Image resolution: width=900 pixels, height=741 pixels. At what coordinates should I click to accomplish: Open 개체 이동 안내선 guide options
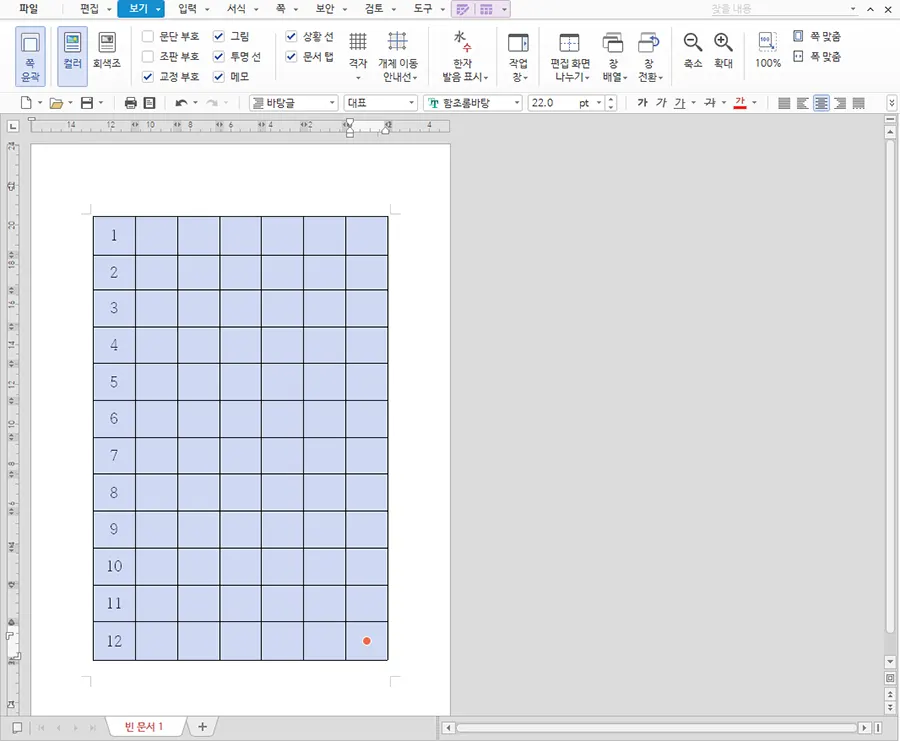click(398, 56)
